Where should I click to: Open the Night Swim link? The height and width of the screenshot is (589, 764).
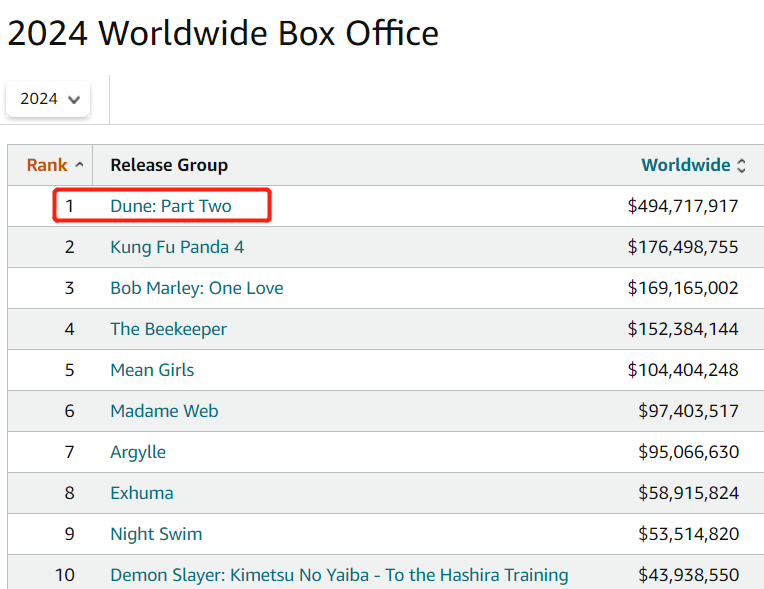click(156, 534)
